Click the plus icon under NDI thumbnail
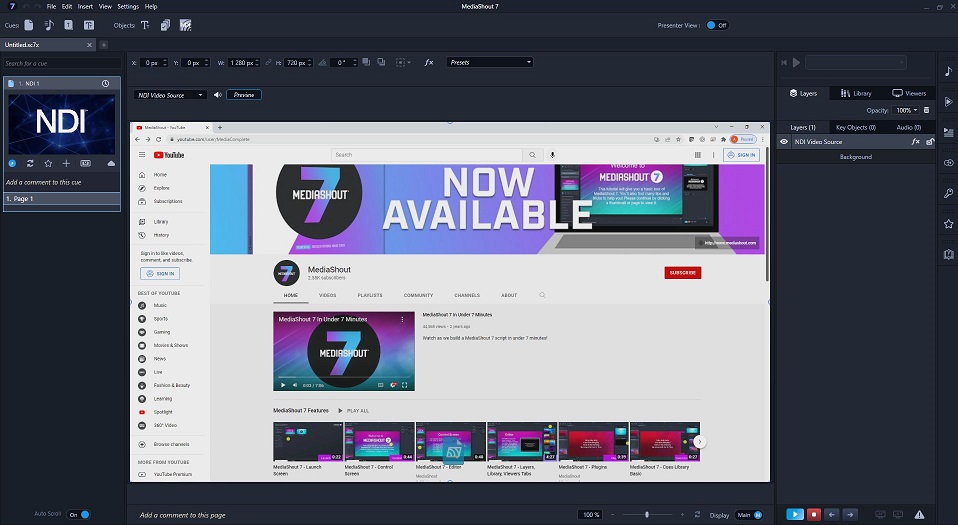 coord(66,163)
